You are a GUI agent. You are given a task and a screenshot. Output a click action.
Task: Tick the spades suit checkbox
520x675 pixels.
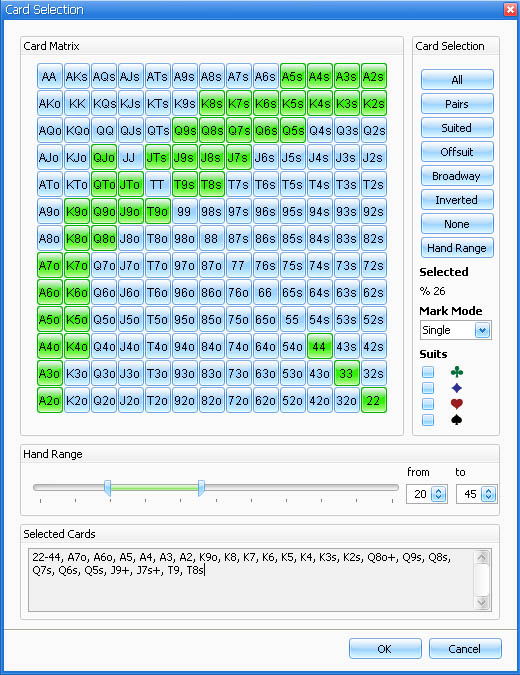(427, 420)
